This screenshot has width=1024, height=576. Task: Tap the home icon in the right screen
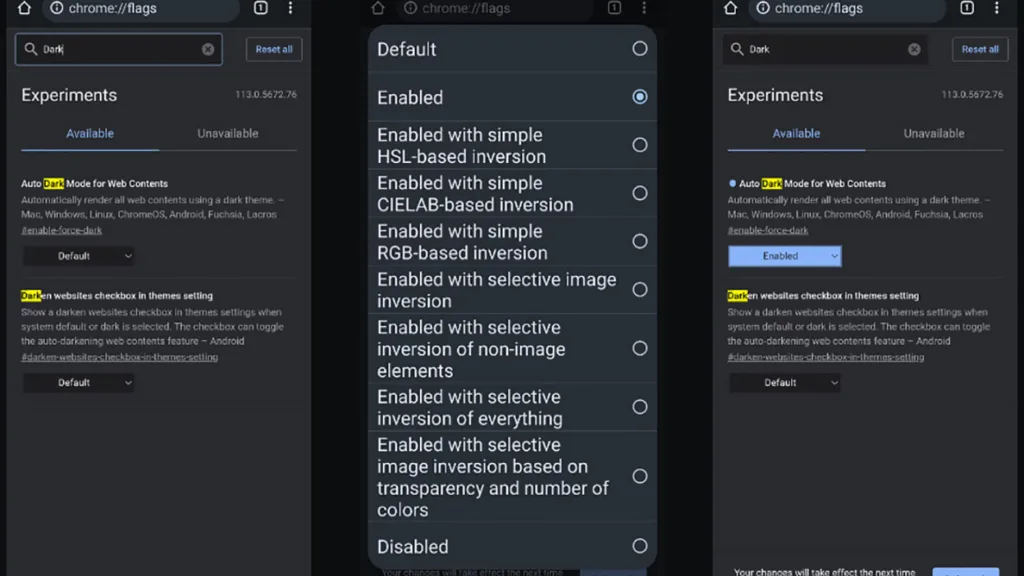click(730, 8)
